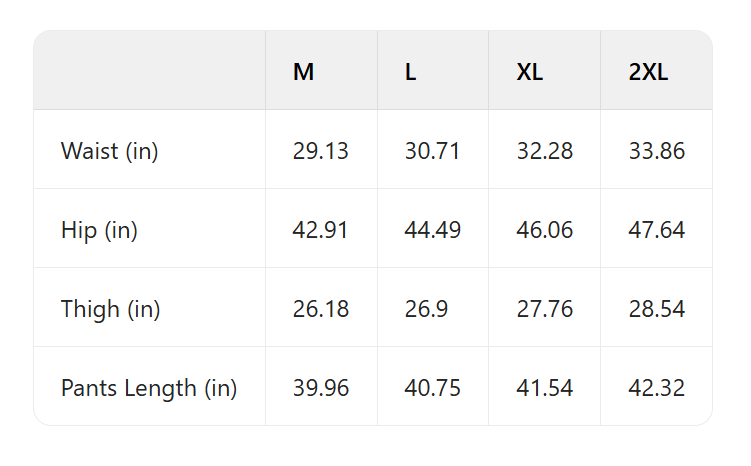The width and height of the screenshot is (751, 466).
Task: Click hip value 47.64 for 2XL
Action: (657, 230)
